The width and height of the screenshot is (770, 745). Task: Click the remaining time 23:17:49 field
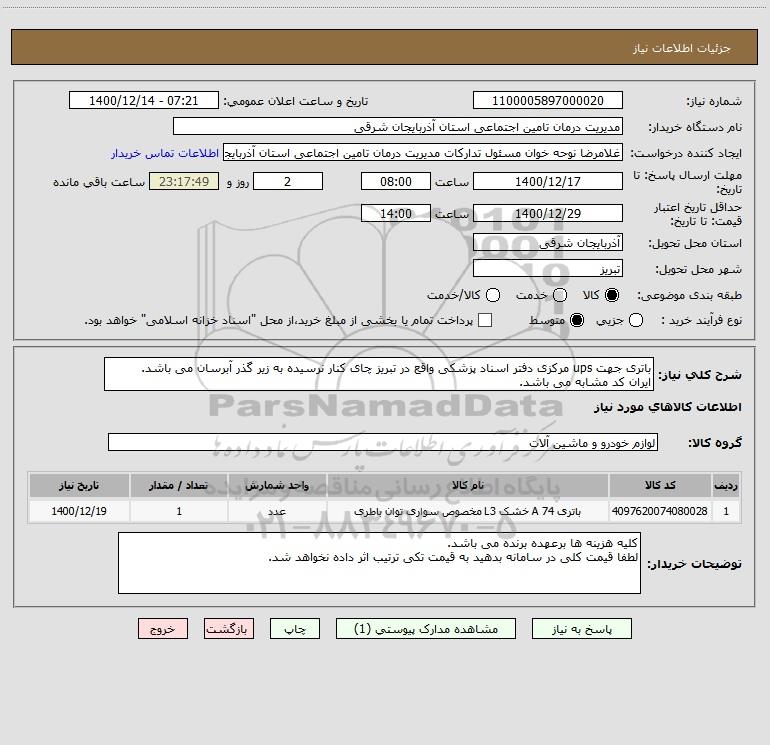click(184, 181)
